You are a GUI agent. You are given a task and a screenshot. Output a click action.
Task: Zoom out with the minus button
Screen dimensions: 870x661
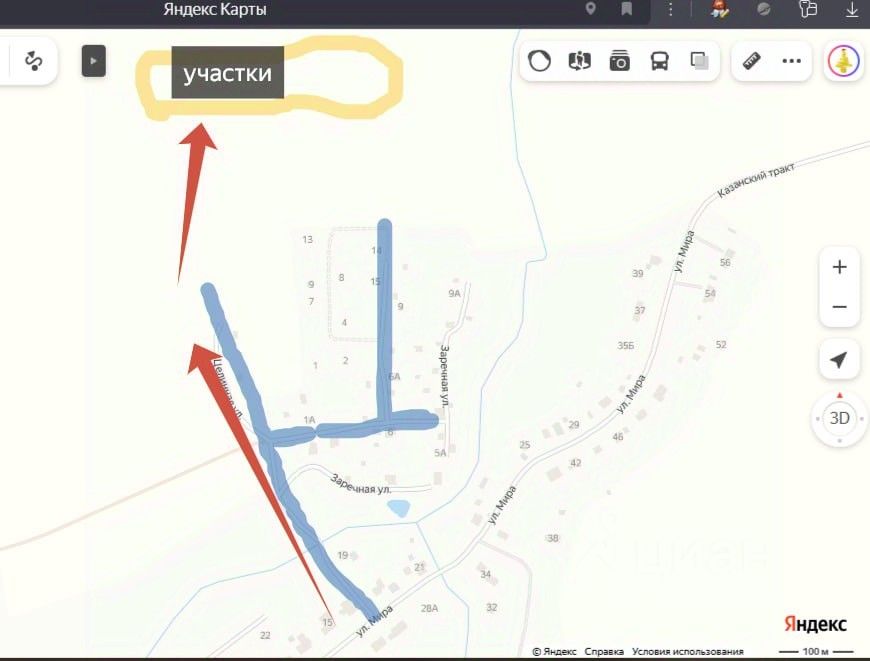(x=839, y=307)
